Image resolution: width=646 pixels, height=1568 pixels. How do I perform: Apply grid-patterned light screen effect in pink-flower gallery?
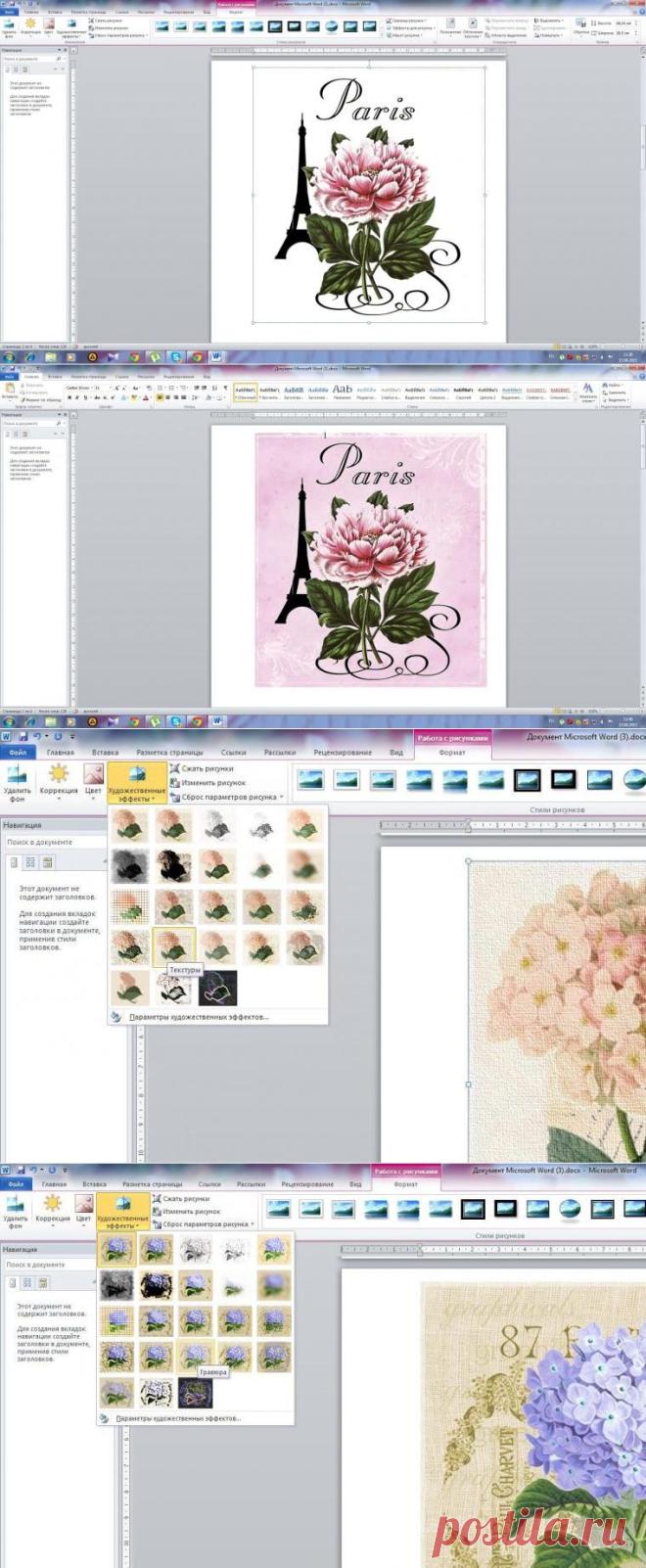(130, 906)
